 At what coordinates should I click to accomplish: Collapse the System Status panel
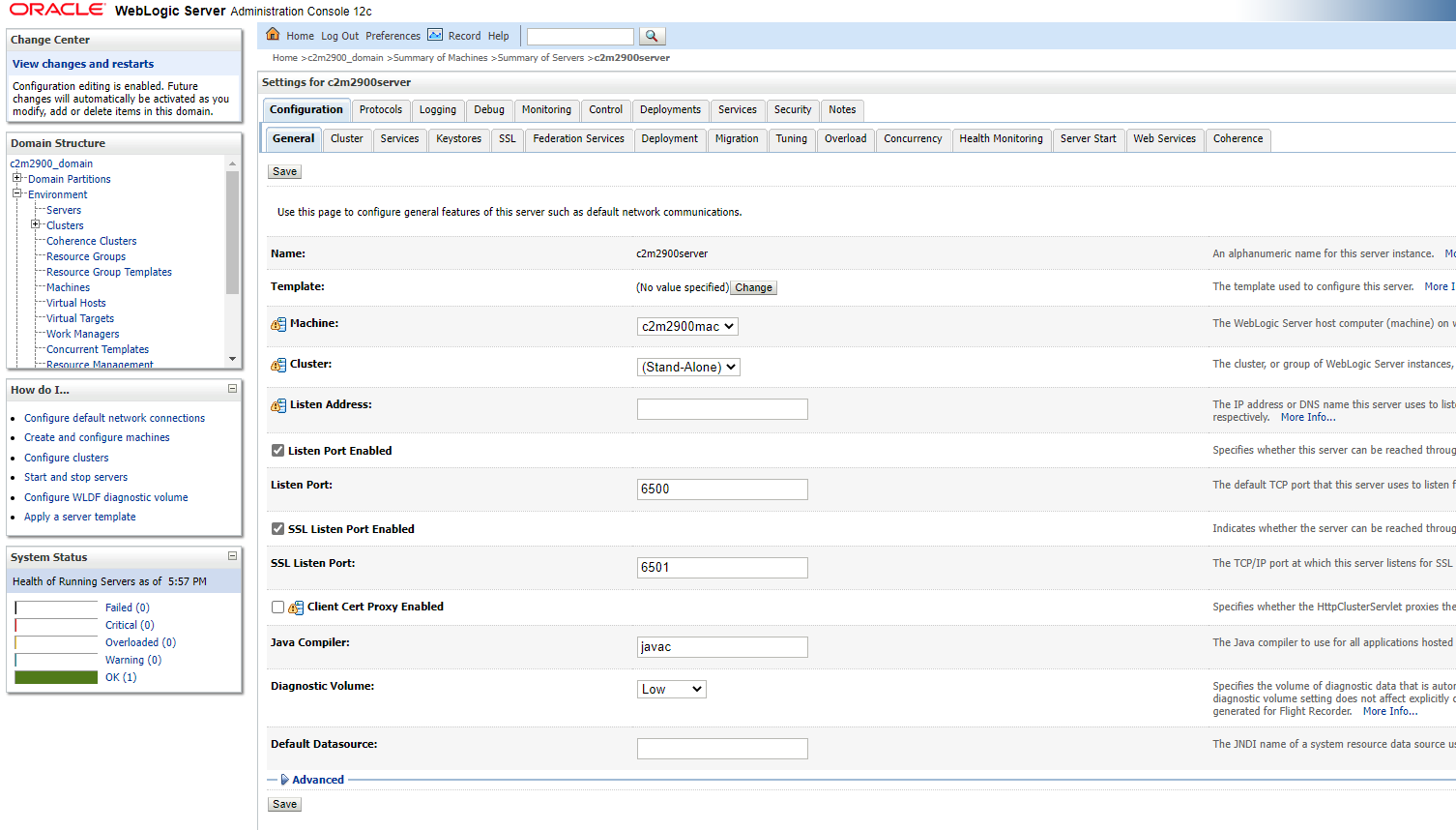(232, 556)
